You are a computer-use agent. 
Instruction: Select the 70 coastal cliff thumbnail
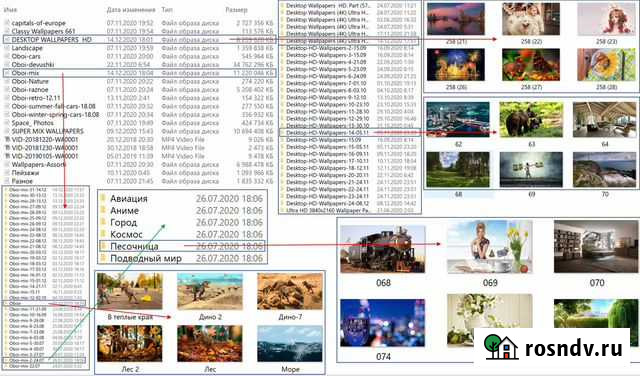pyautogui.click(x=604, y=170)
